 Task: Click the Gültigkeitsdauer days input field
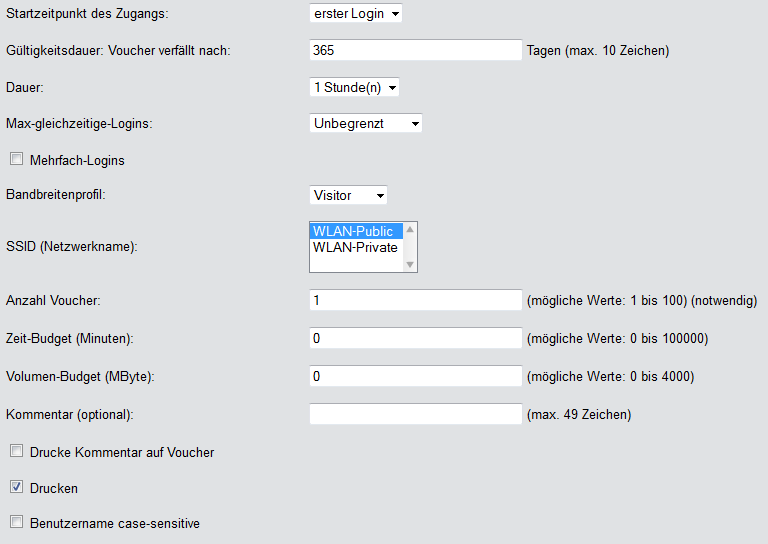(416, 50)
